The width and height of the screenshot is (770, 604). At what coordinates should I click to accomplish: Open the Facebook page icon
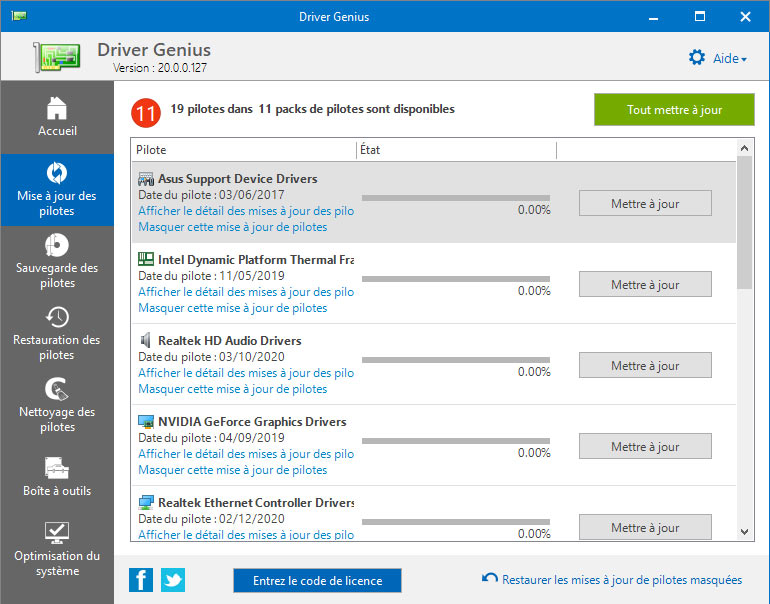coord(141,580)
